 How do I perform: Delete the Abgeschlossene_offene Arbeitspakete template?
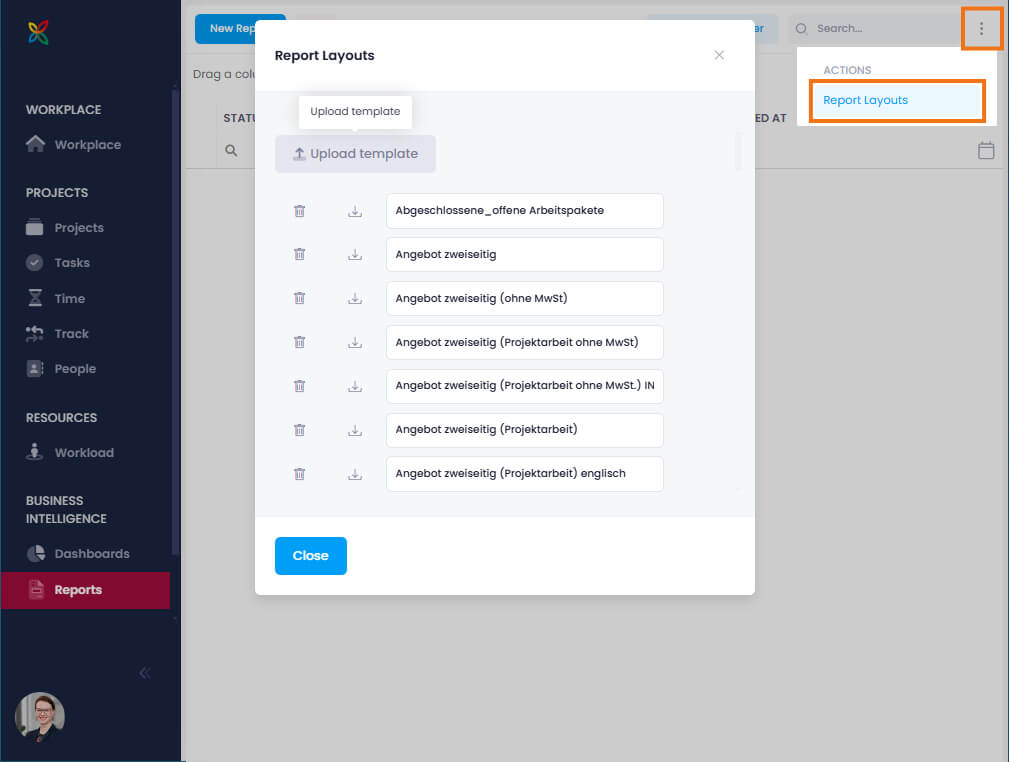pyautogui.click(x=299, y=211)
